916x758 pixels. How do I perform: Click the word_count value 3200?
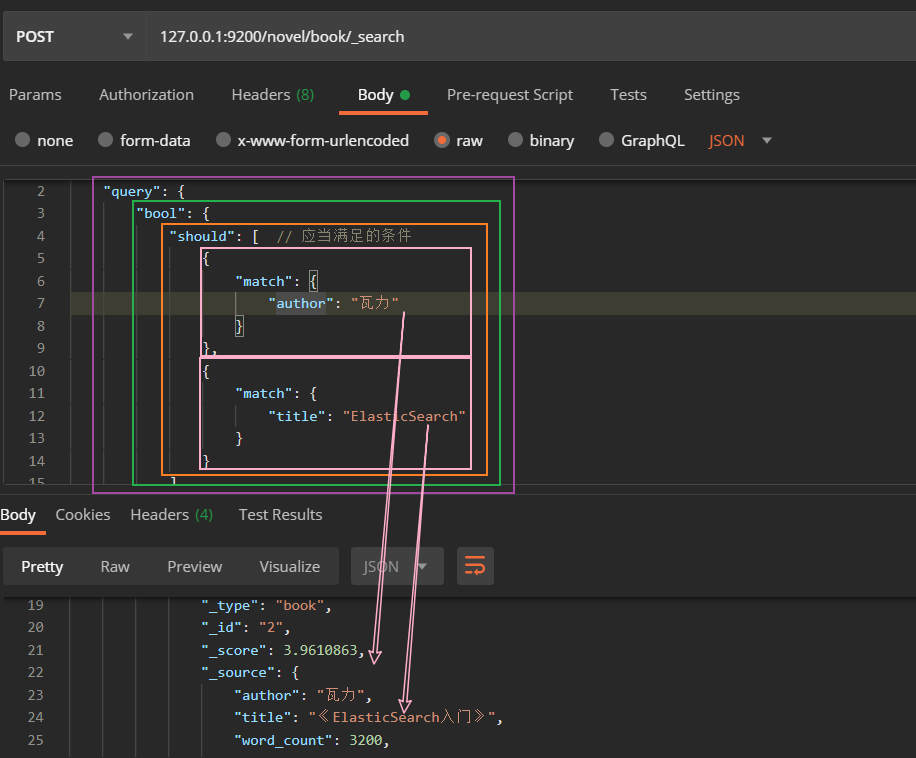click(366, 740)
